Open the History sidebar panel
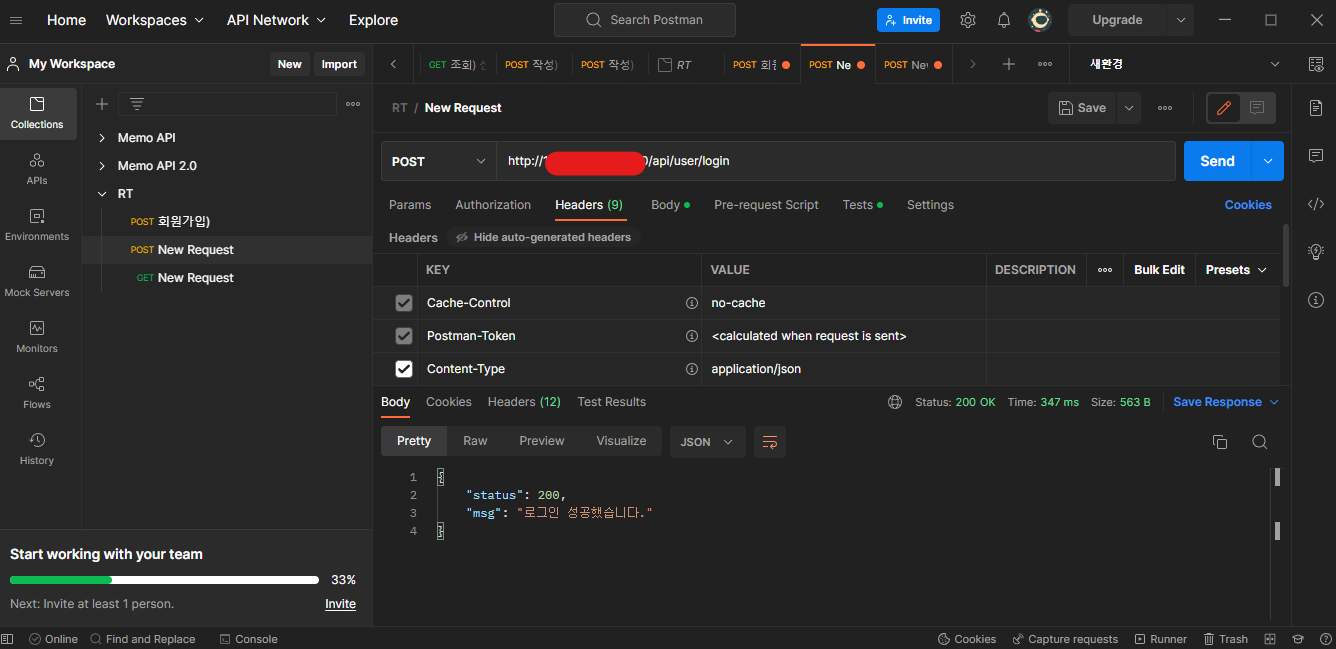 [38, 449]
